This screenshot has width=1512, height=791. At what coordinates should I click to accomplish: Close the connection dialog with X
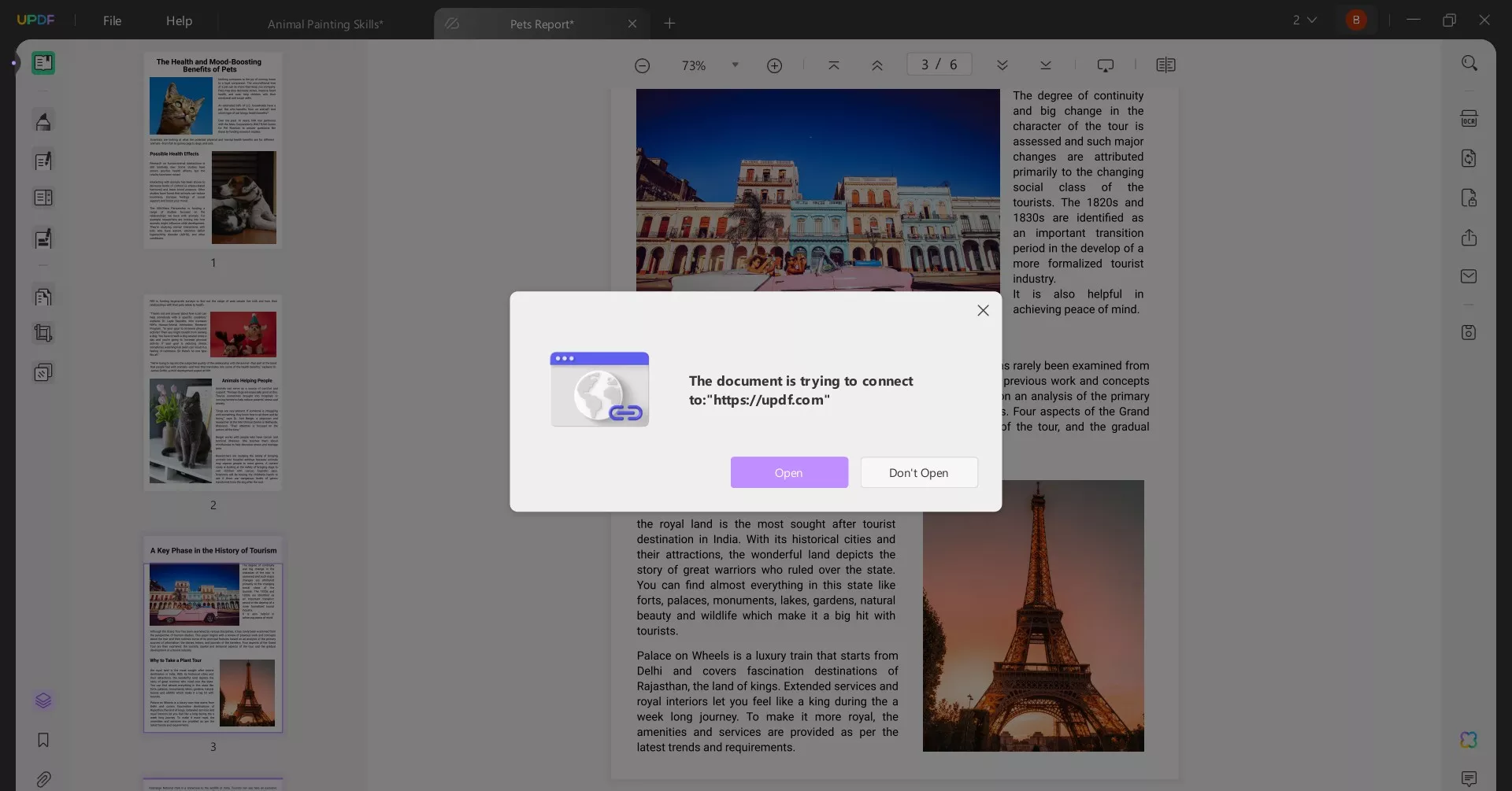click(983, 311)
